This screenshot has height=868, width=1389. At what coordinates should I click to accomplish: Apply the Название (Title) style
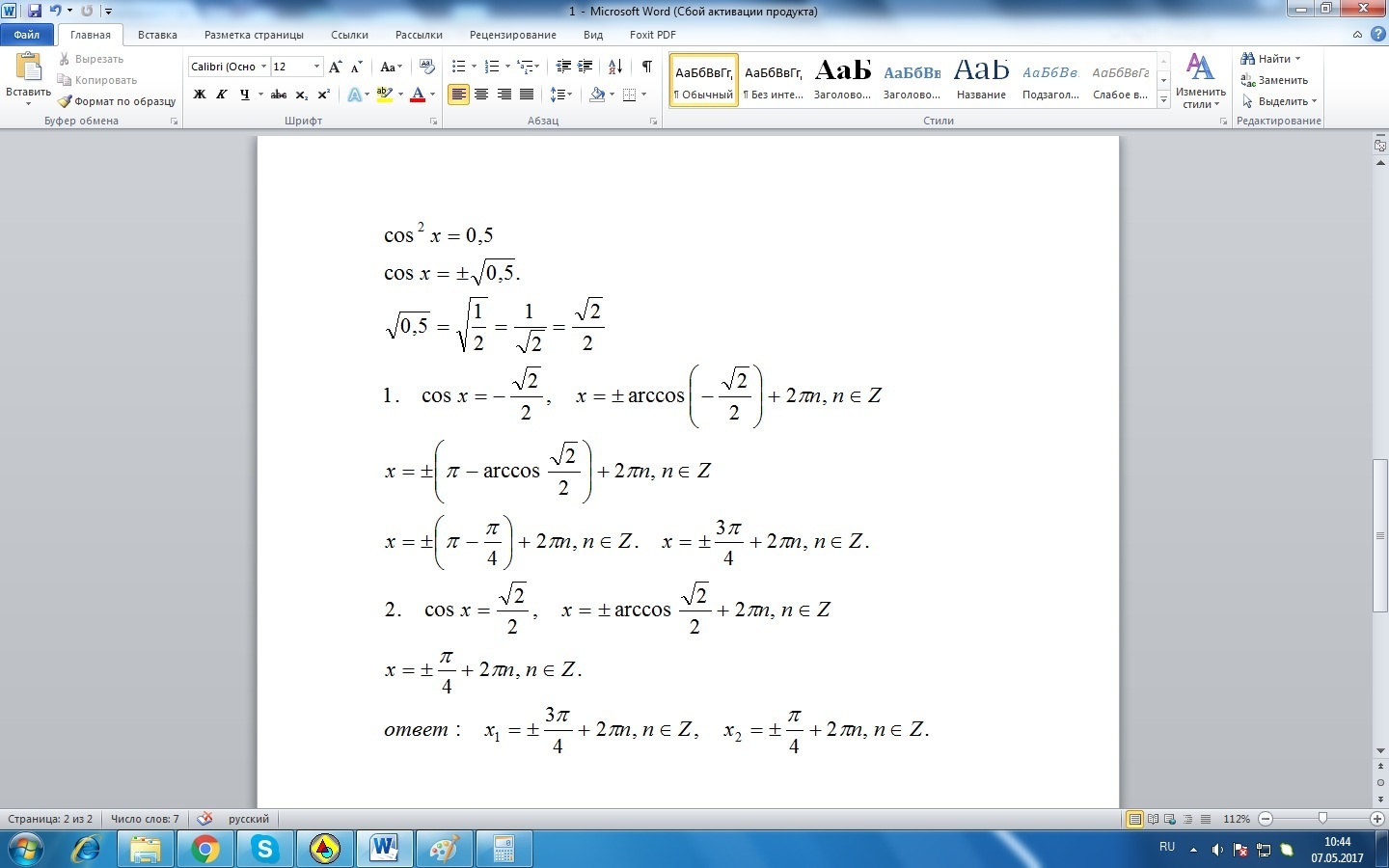pos(981,80)
